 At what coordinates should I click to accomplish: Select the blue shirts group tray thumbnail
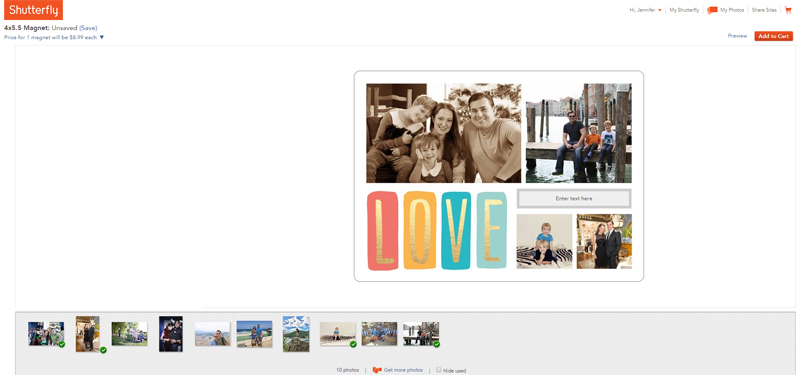379,334
